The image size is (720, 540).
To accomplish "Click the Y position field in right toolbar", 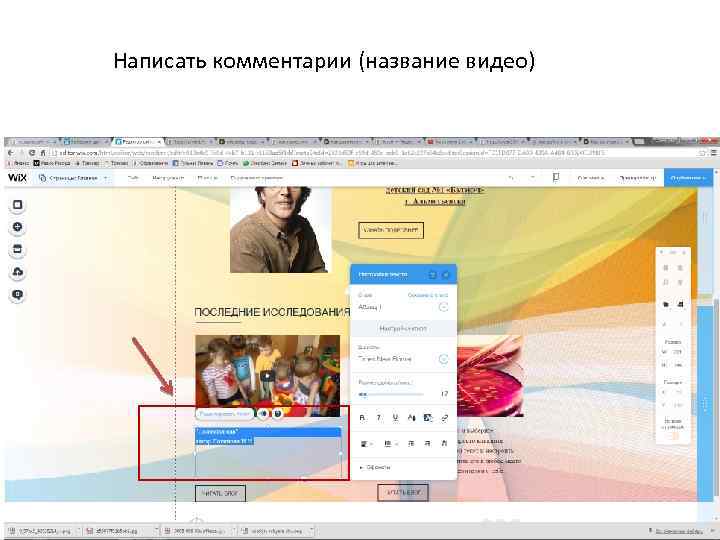I will coord(673,405).
